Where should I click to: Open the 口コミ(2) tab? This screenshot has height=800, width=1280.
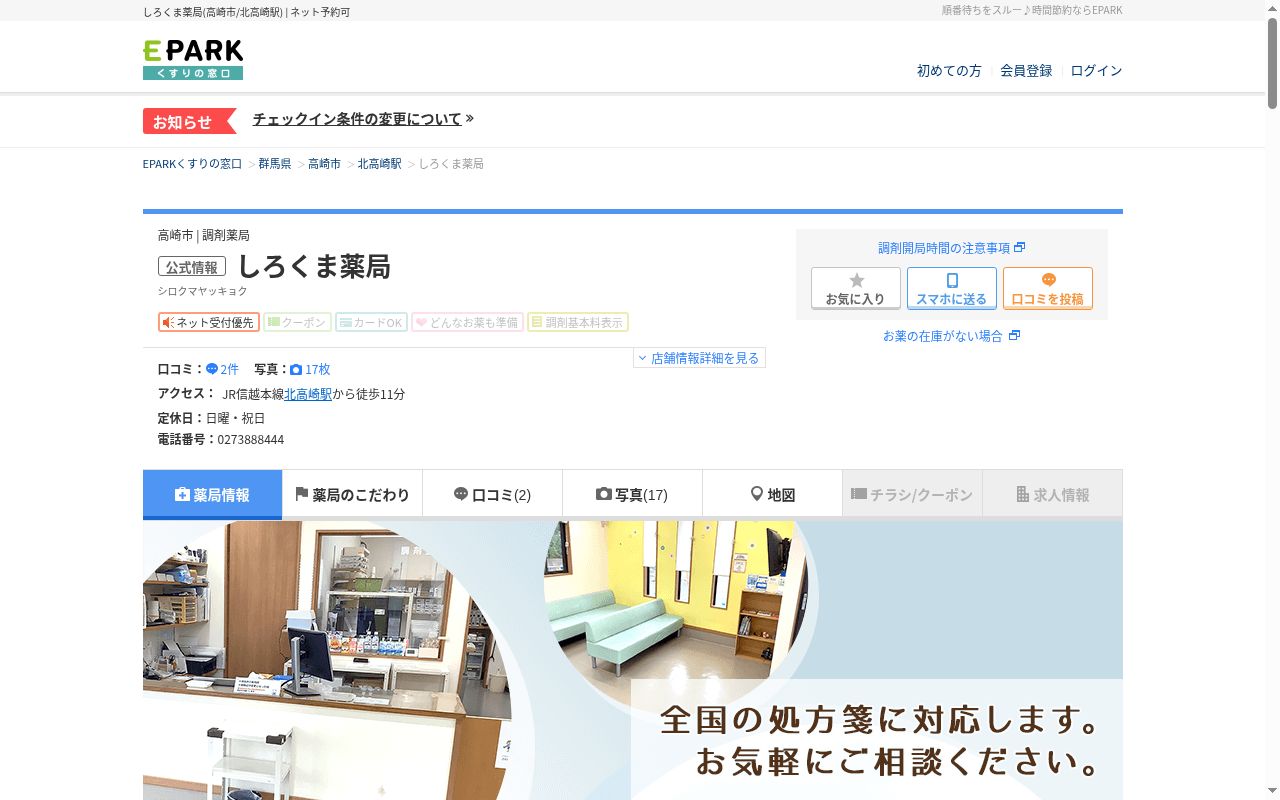pyautogui.click(x=492, y=495)
